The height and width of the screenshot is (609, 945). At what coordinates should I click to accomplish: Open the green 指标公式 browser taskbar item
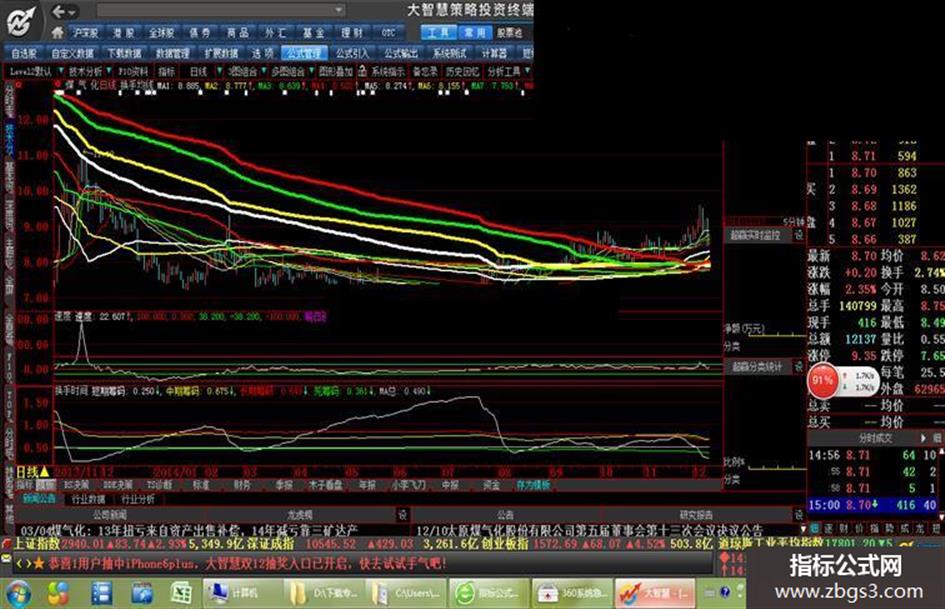[x=490, y=593]
